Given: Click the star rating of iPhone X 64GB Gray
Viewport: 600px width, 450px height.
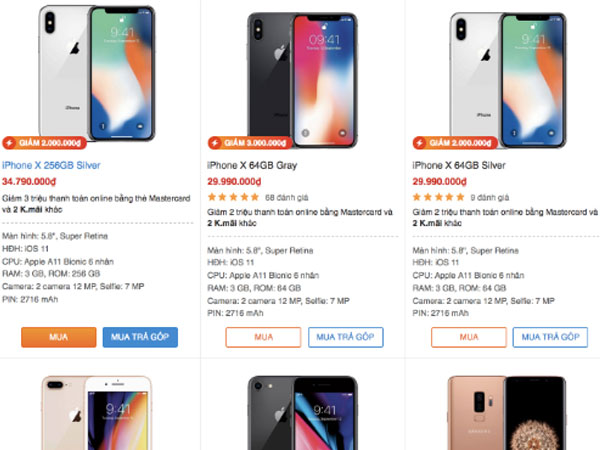Looking at the screenshot, I should click(232, 198).
